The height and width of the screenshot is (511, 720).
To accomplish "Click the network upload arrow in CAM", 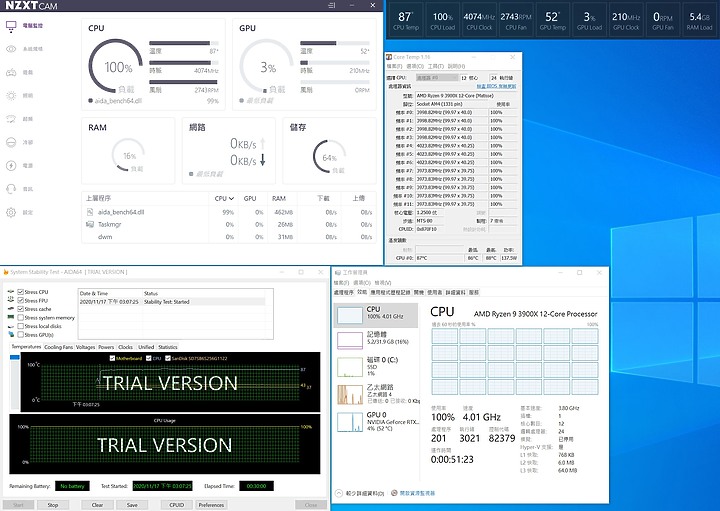I will coord(263,144).
